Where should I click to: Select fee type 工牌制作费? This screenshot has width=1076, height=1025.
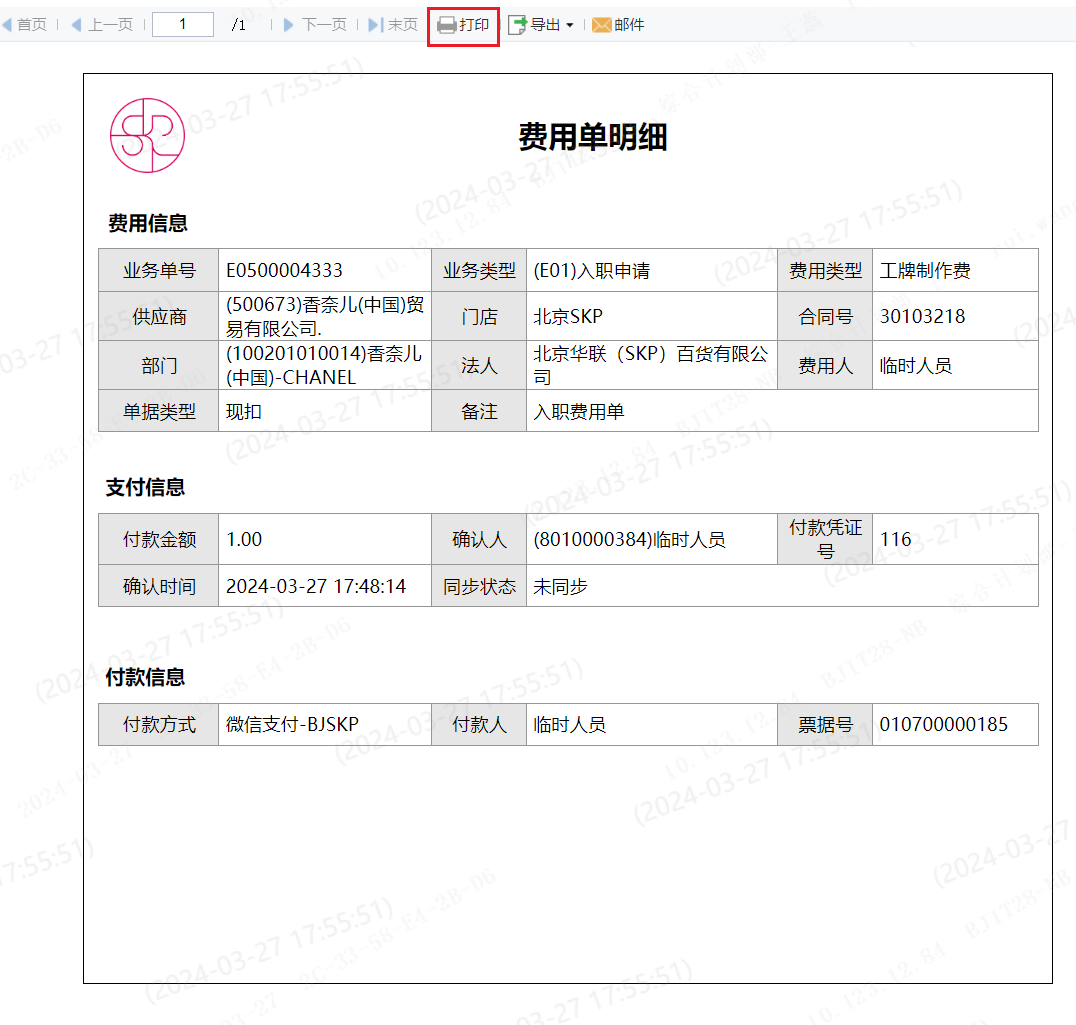[x=925, y=270]
